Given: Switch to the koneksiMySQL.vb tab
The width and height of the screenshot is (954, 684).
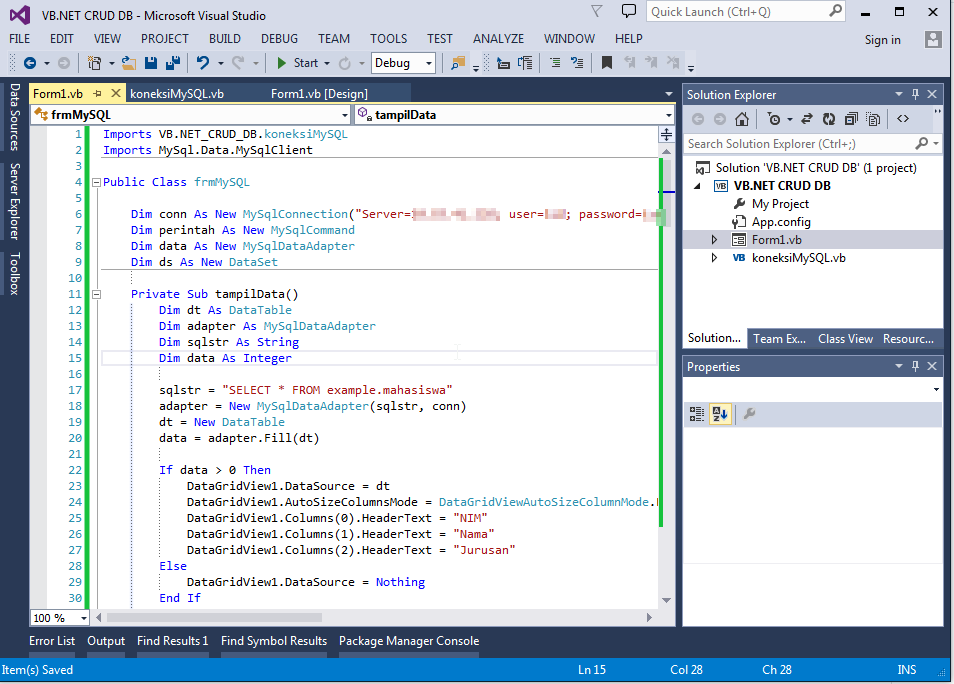Looking at the screenshot, I should (x=177, y=94).
